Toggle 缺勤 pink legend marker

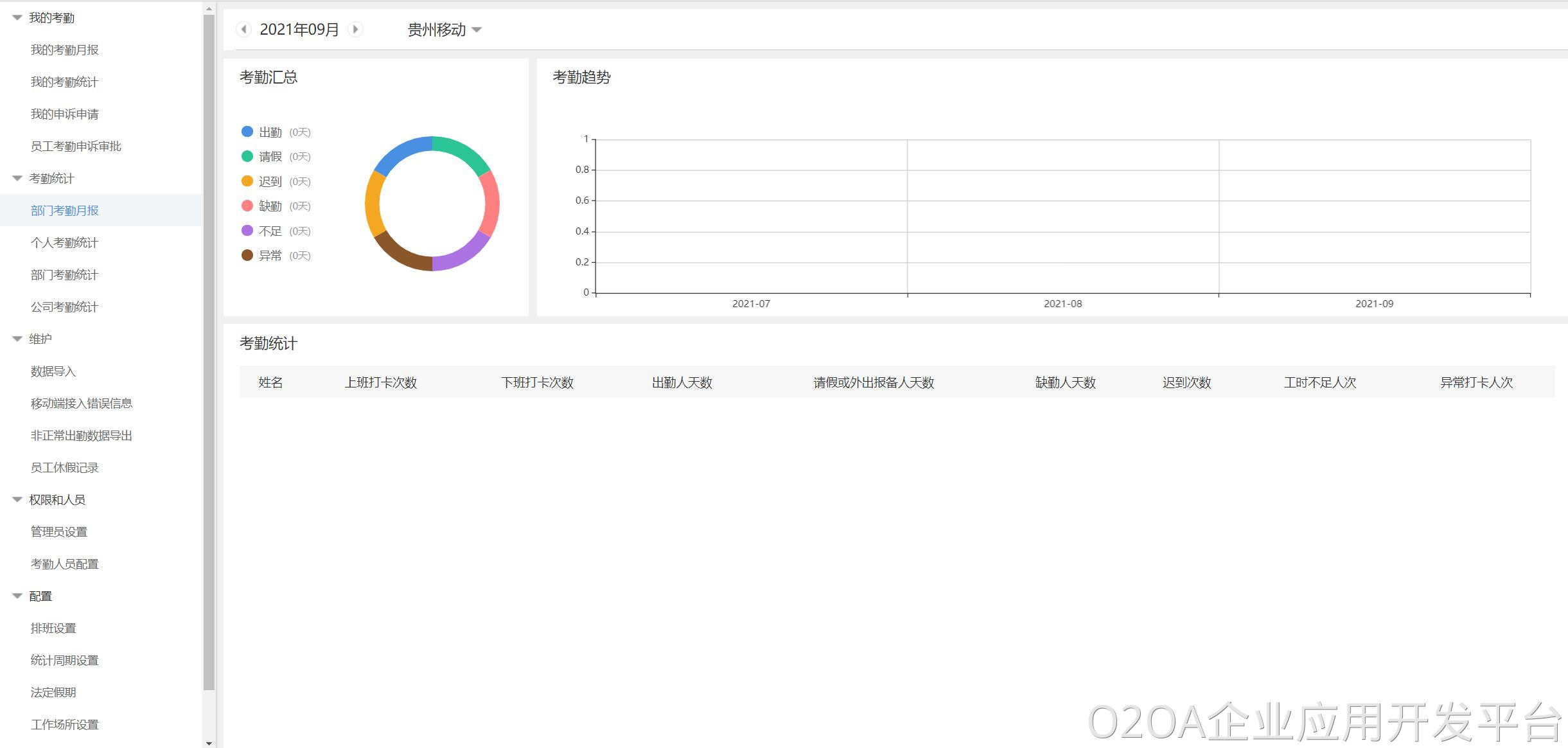[x=247, y=206]
